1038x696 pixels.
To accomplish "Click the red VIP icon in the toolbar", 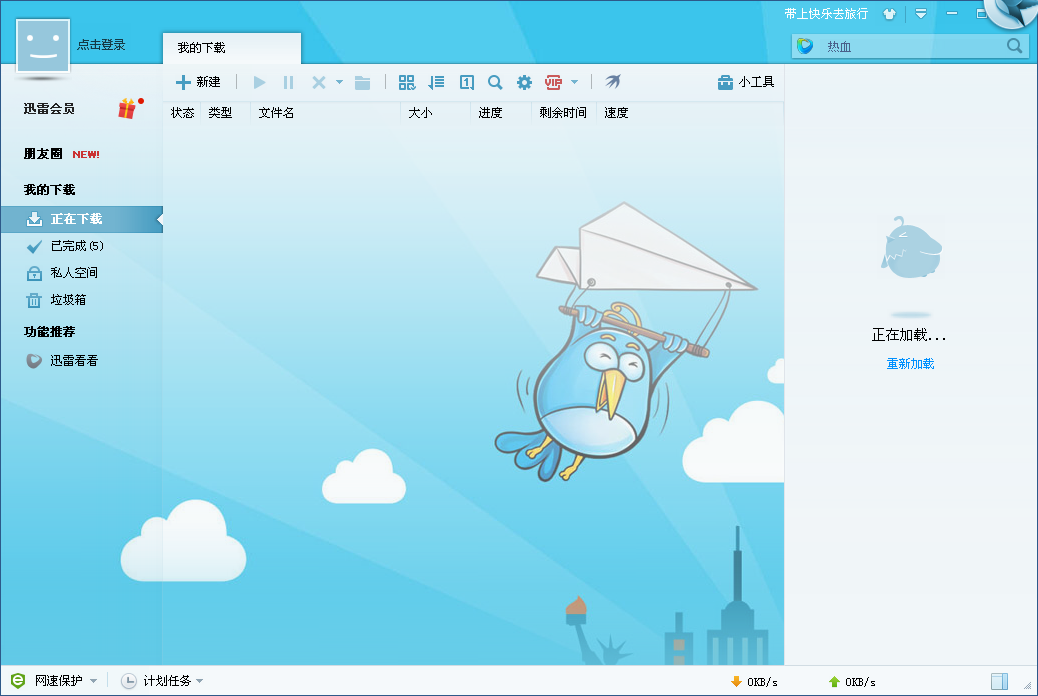I will click(553, 82).
